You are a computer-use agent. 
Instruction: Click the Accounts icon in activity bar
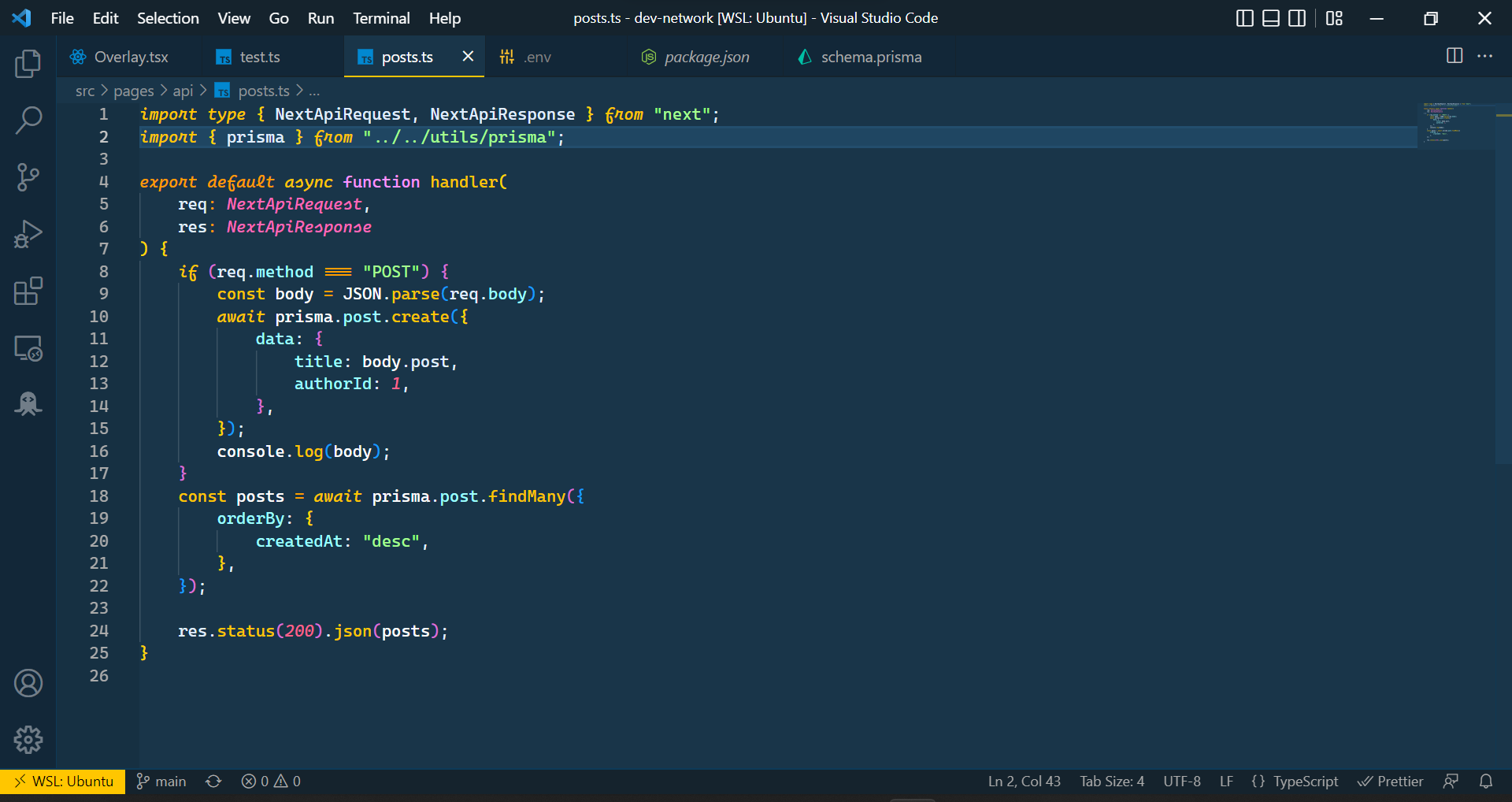coord(28,683)
